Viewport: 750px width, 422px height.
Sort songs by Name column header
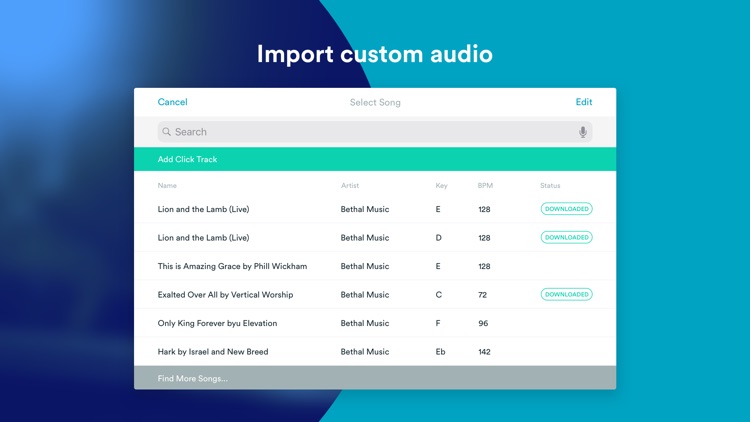tap(167, 186)
